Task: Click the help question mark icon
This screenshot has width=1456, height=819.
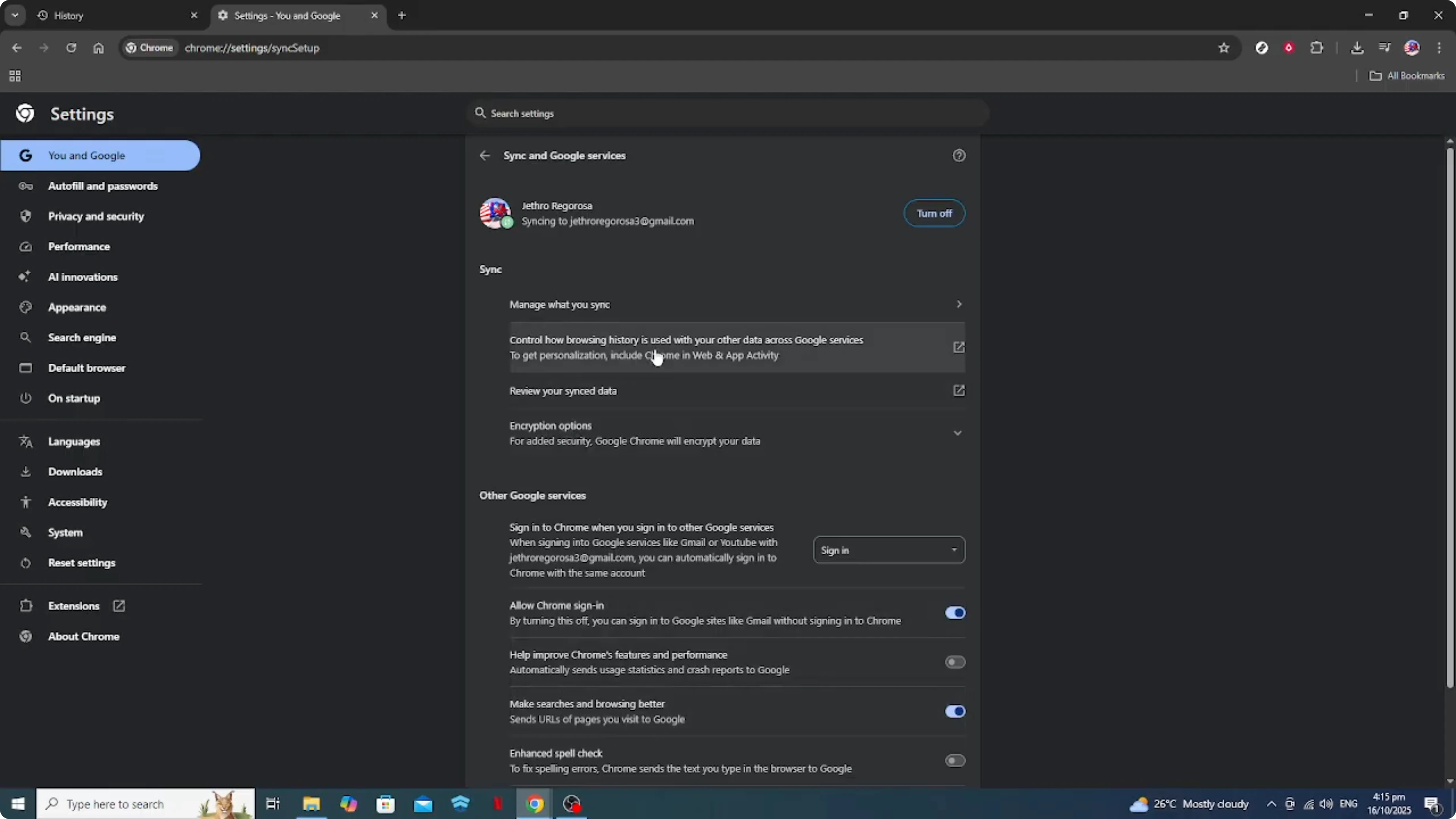Action: (959, 155)
